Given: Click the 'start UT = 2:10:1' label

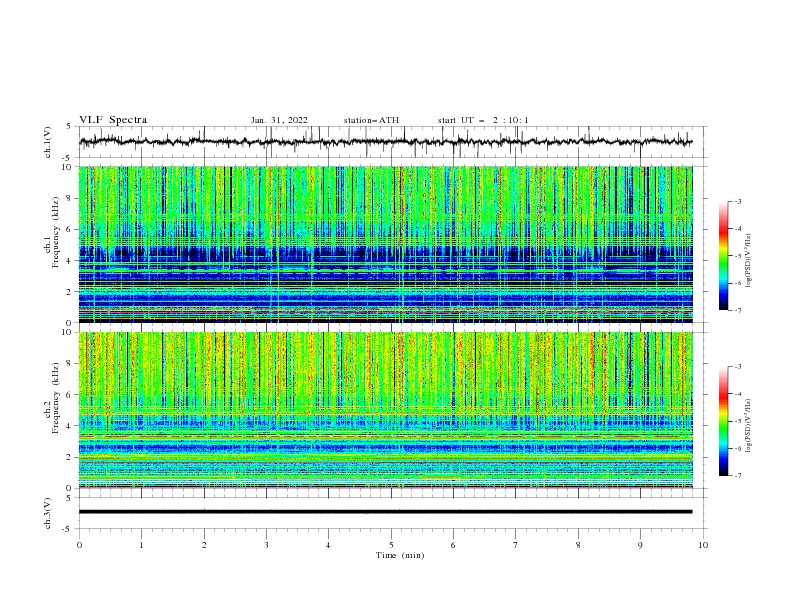Looking at the screenshot, I should click(x=482, y=120).
